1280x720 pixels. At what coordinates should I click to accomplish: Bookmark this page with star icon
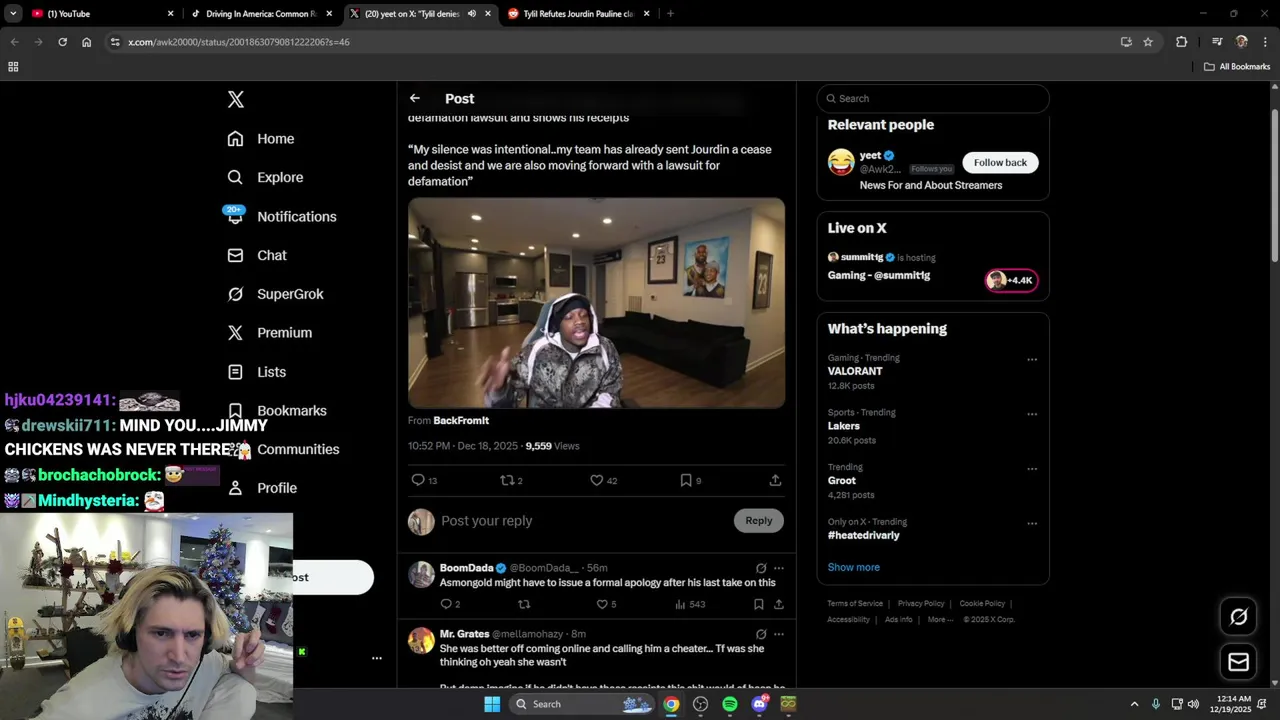click(1148, 42)
